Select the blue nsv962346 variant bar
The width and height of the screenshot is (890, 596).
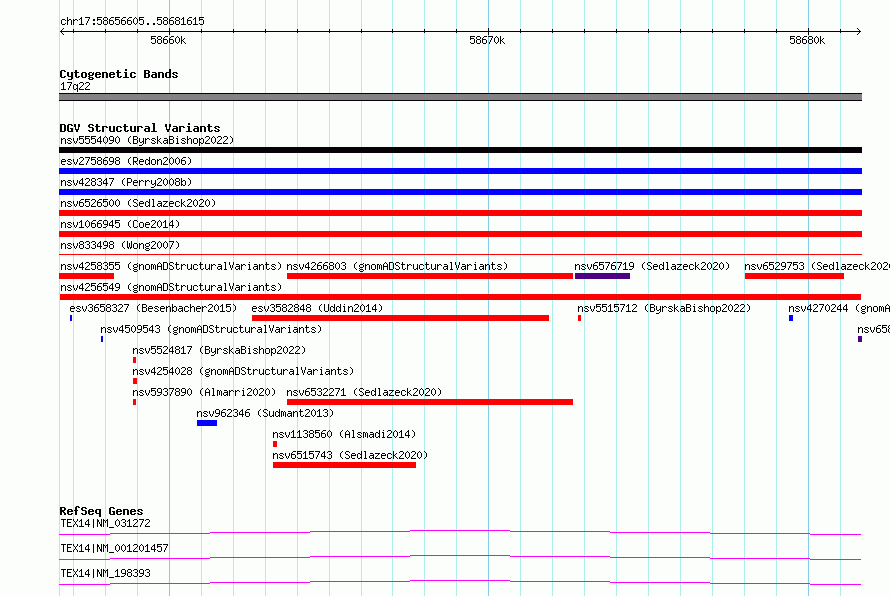point(207,423)
